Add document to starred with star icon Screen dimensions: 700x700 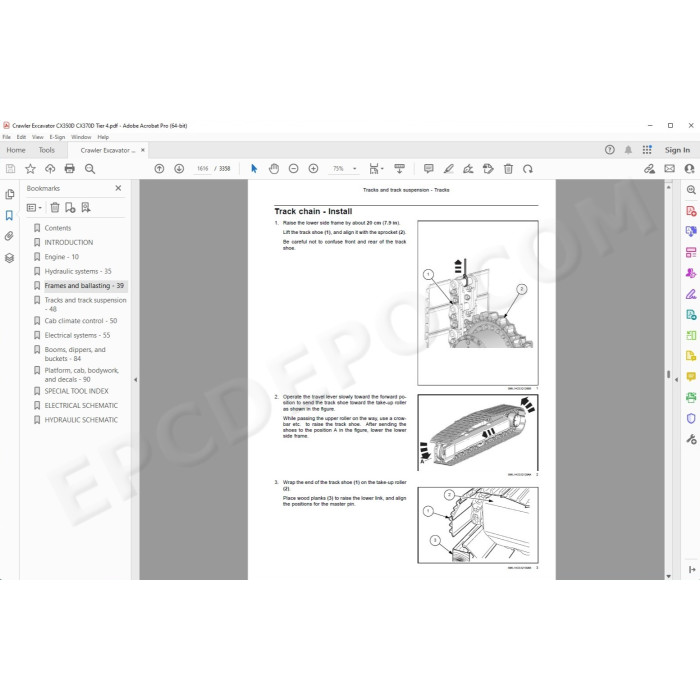pos(30,169)
